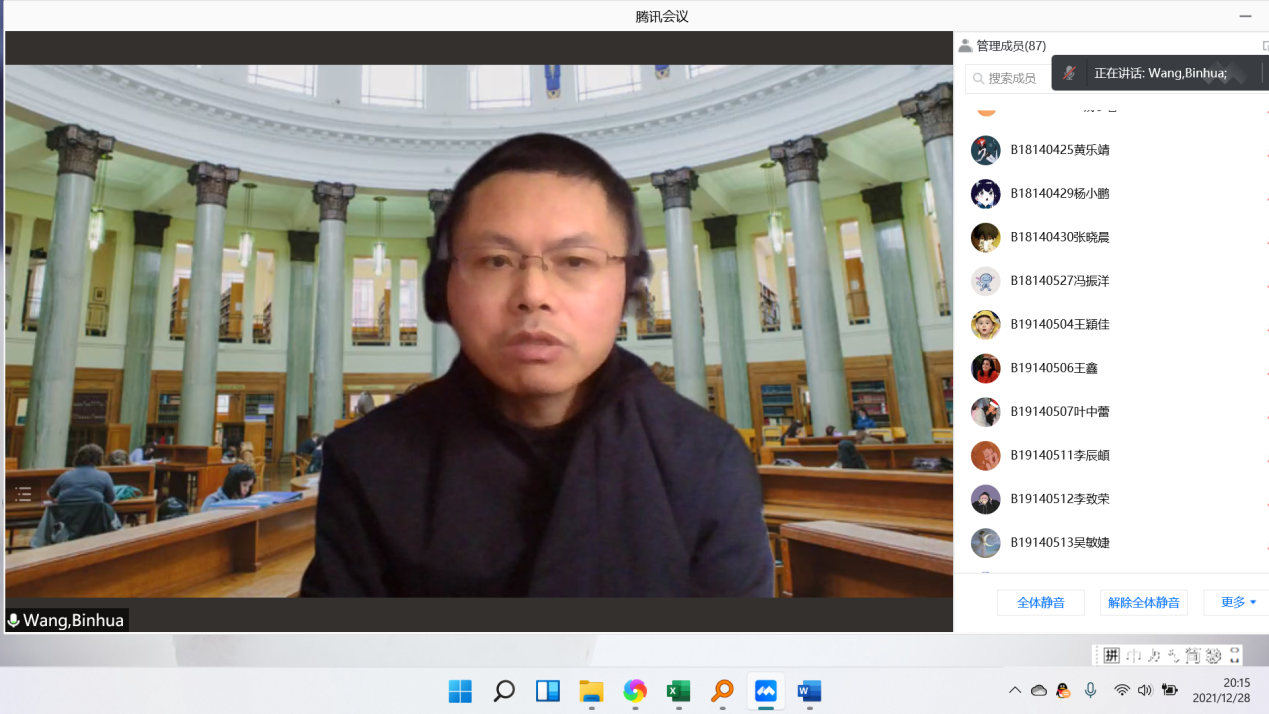Click the list icon at video's lower left
Screen dimensions: 1269x714
coord(23,493)
